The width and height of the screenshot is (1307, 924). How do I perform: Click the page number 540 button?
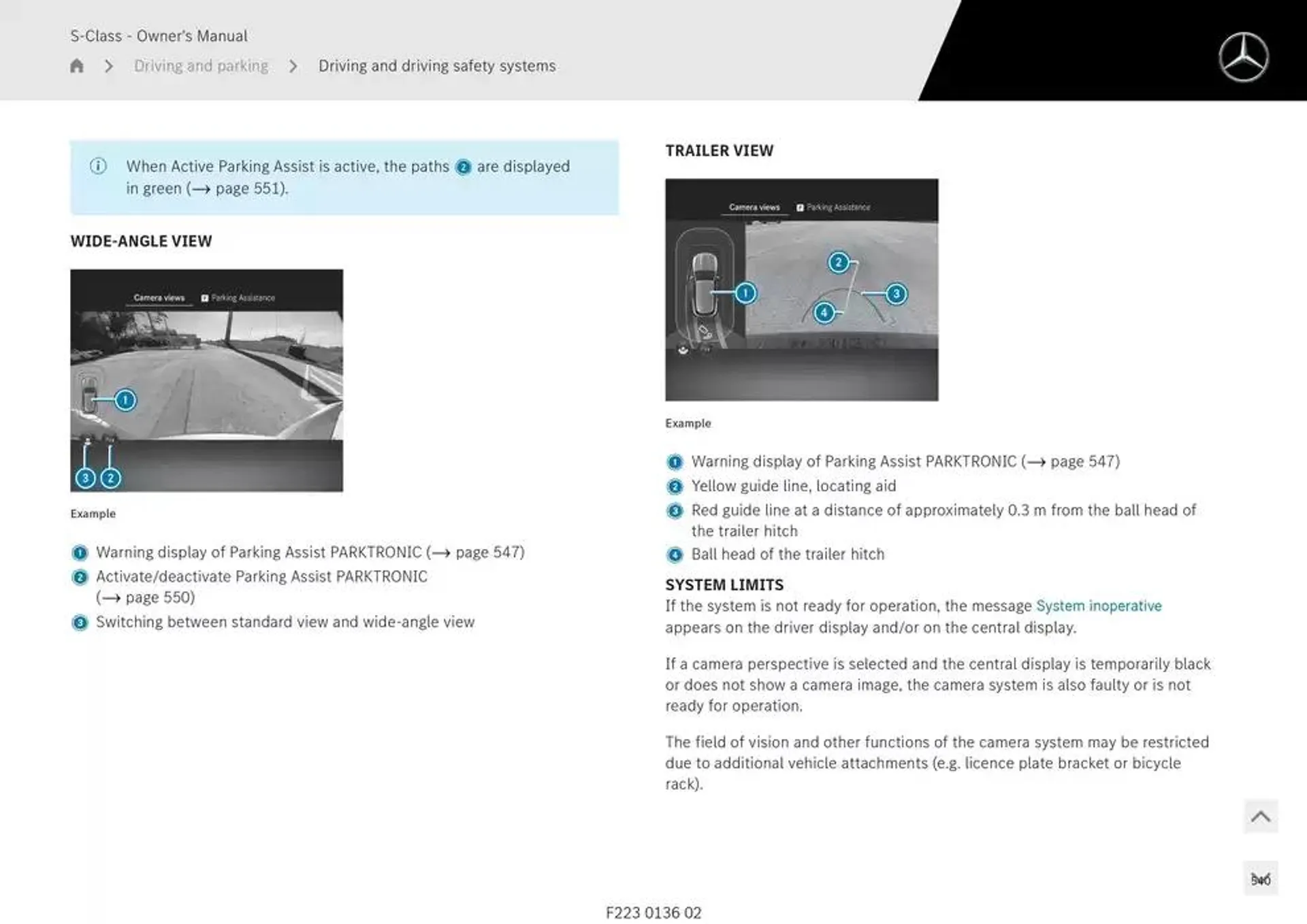[x=1261, y=879]
